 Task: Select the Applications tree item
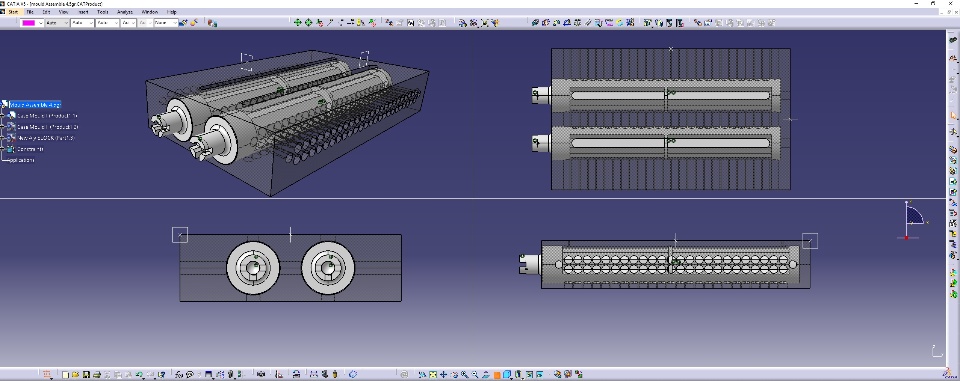(x=22, y=160)
